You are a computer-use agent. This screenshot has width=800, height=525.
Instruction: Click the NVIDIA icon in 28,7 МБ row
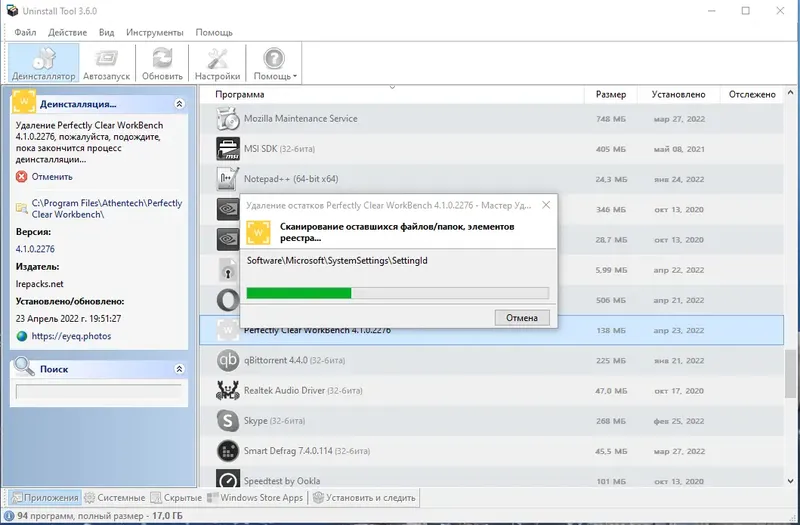click(x=228, y=239)
